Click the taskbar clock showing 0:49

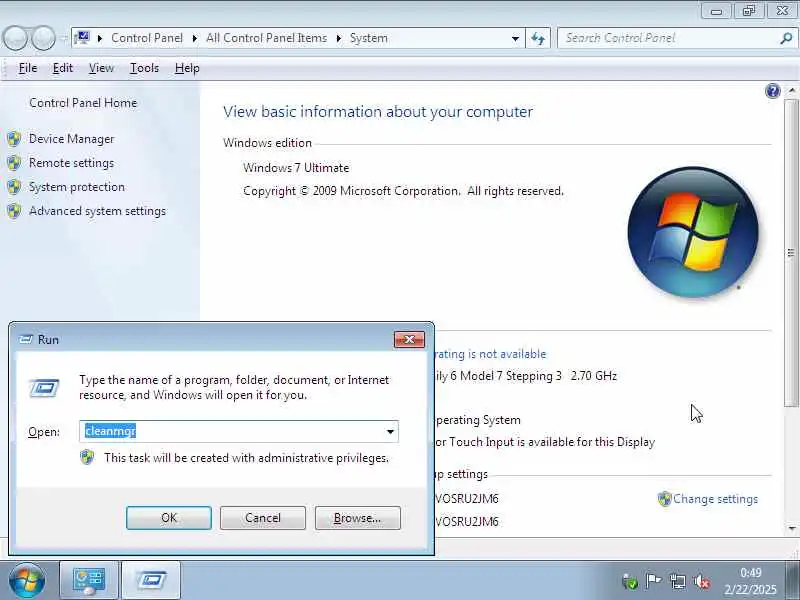point(751,572)
